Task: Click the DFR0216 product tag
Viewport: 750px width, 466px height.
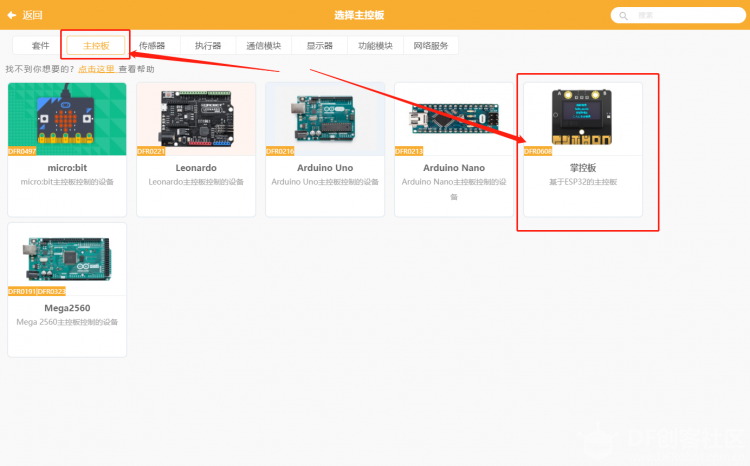Action: click(x=280, y=151)
